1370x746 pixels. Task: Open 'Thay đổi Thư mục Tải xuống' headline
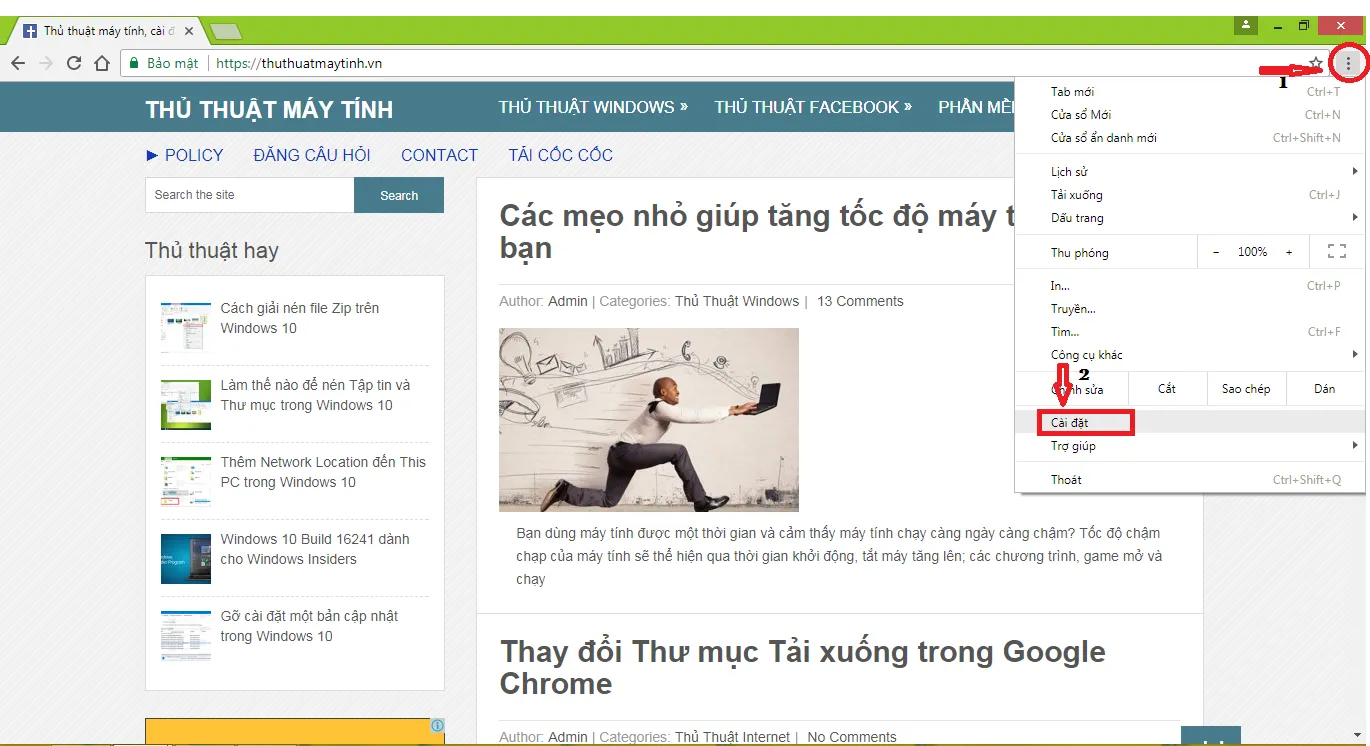tap(803, 667)
